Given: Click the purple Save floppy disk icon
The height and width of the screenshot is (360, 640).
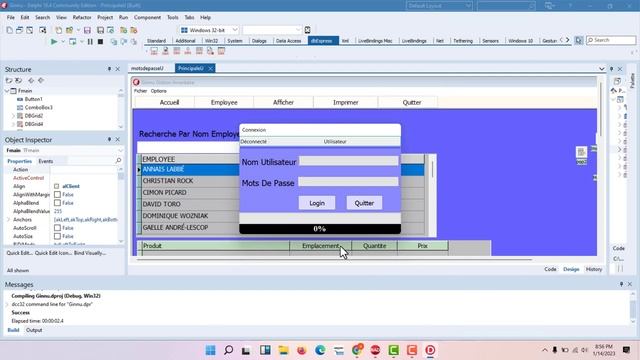Looking at the screenshot, I should coord(87,30).
